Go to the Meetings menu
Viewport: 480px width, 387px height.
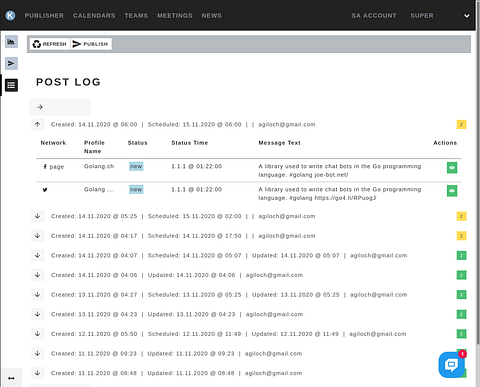175,16
